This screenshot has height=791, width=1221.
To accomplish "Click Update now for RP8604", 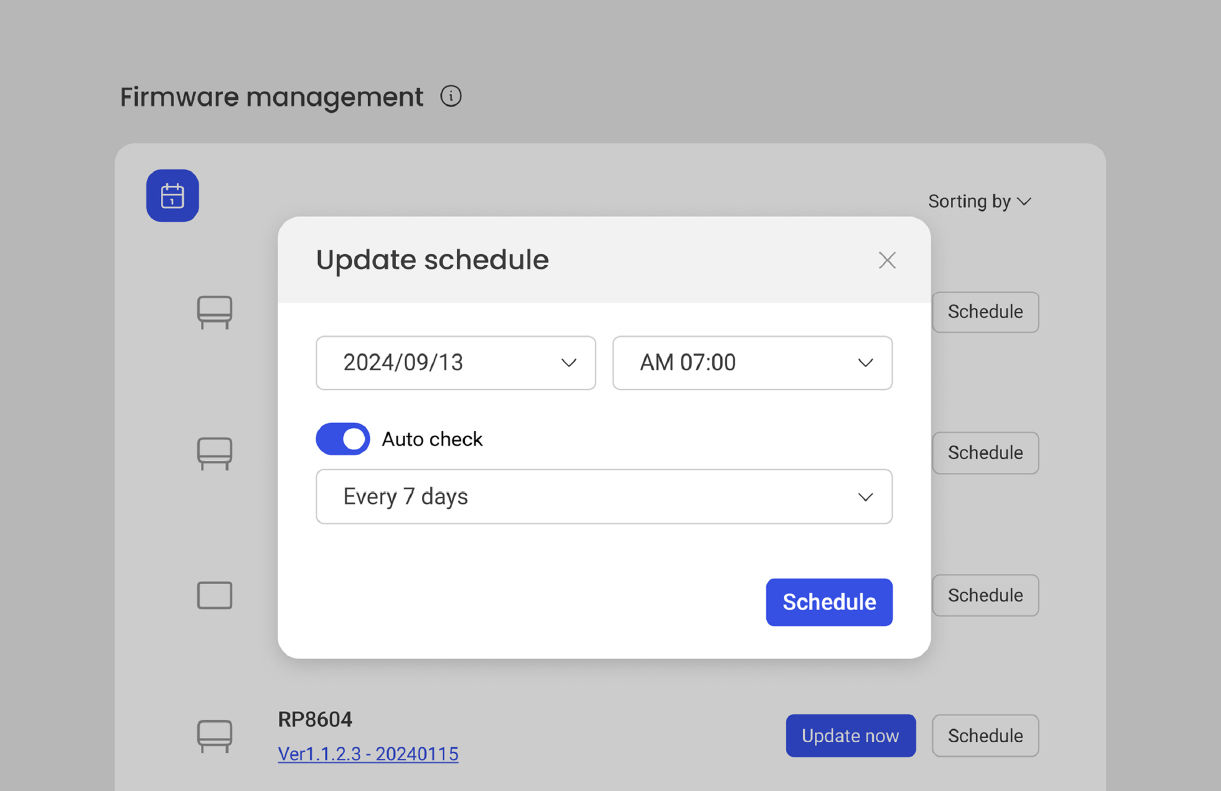I will click(851, 735).
